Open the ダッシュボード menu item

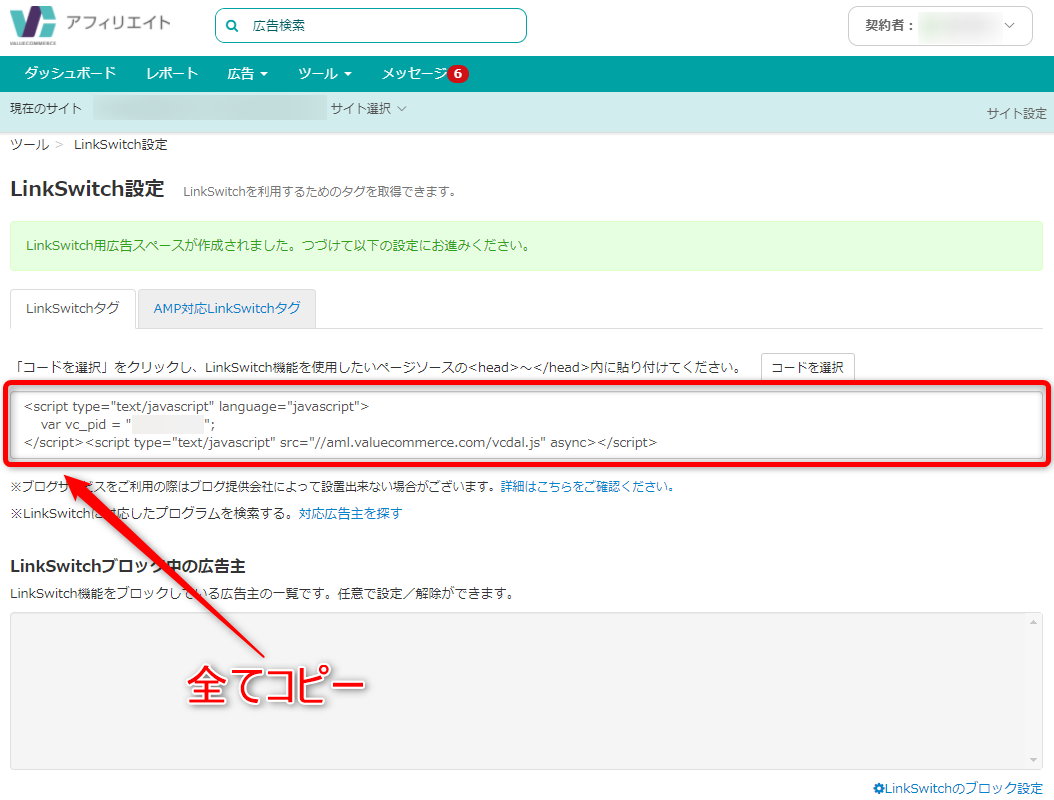(x=70, y=73)
